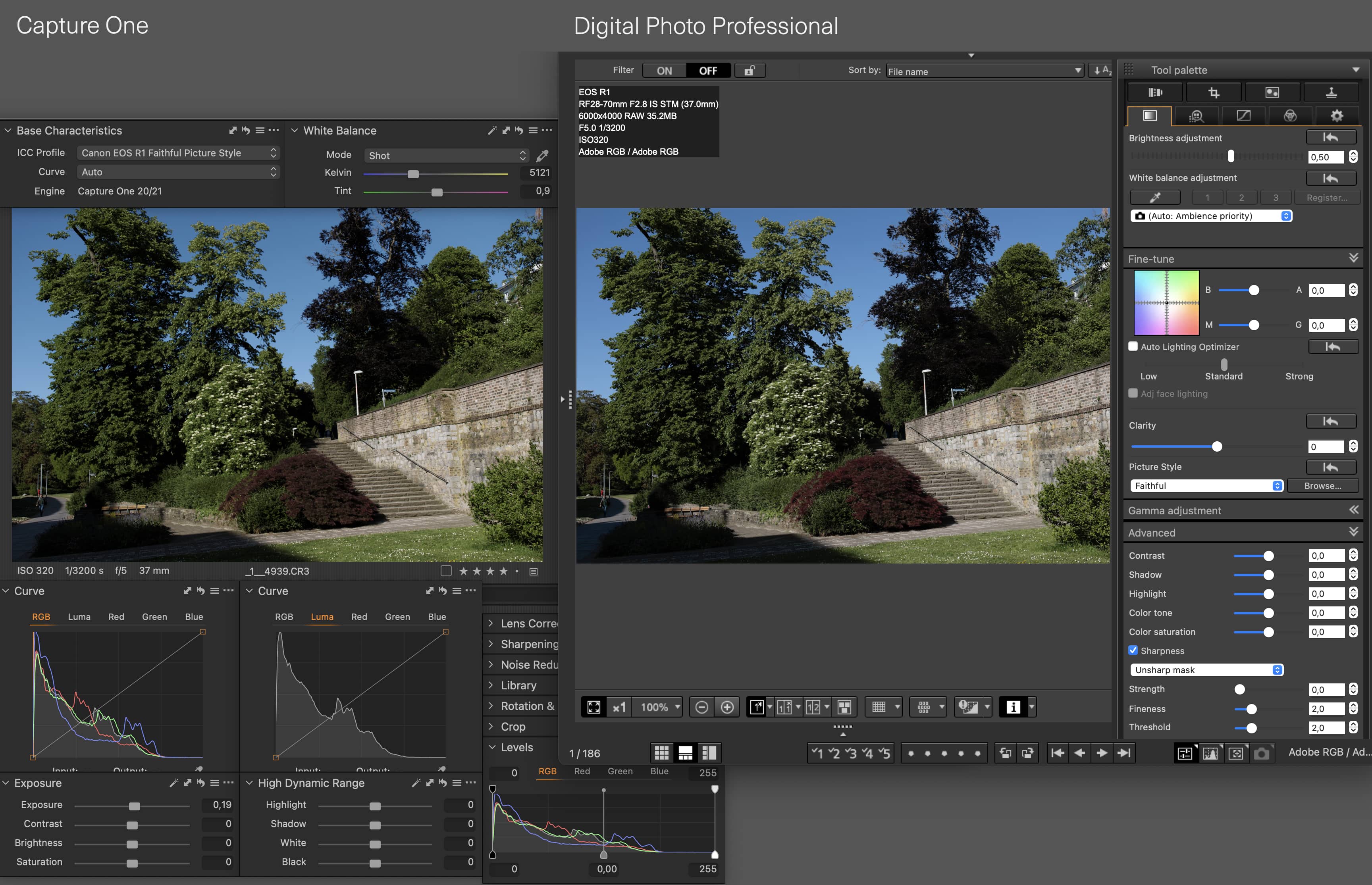
Task: Click white balance preset button 1
Action: (1207, 197)
